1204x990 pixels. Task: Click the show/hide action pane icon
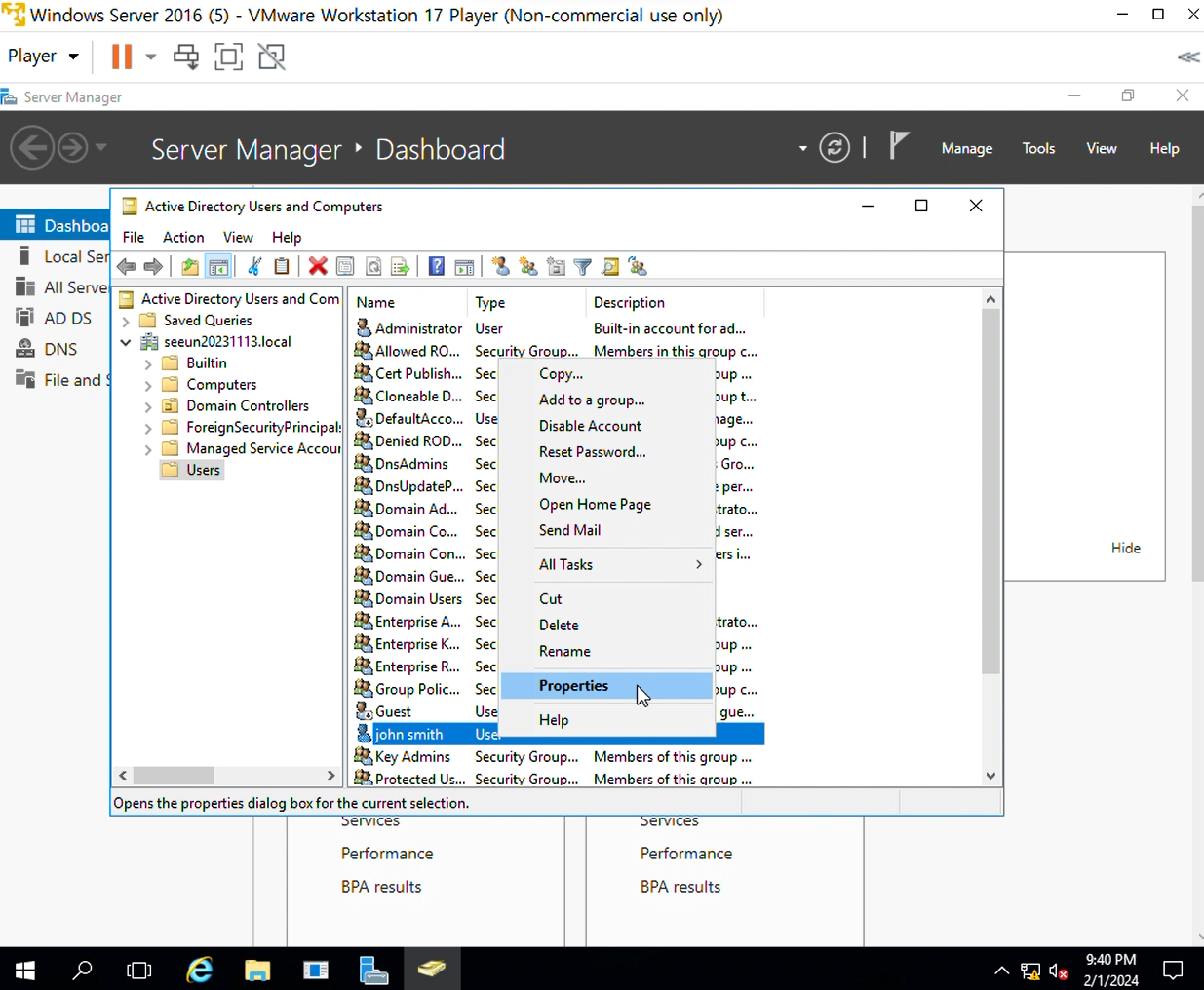(x=464, y=266)
